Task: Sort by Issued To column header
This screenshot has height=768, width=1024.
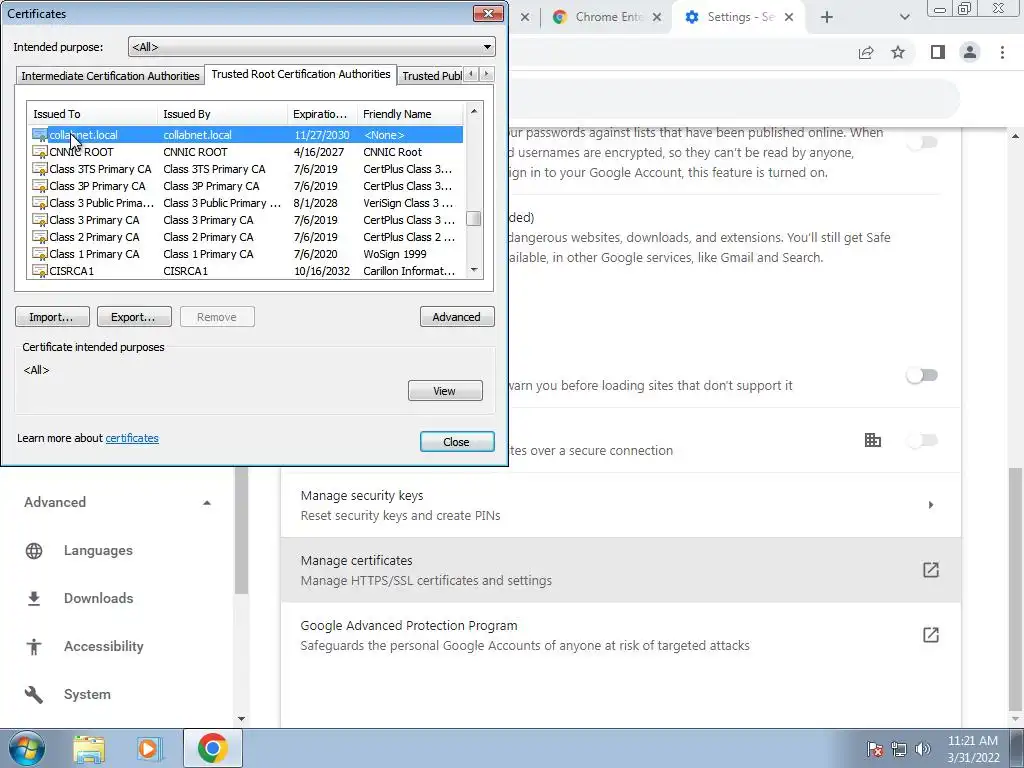Action: pyautogui.click(x=92, y=114)
